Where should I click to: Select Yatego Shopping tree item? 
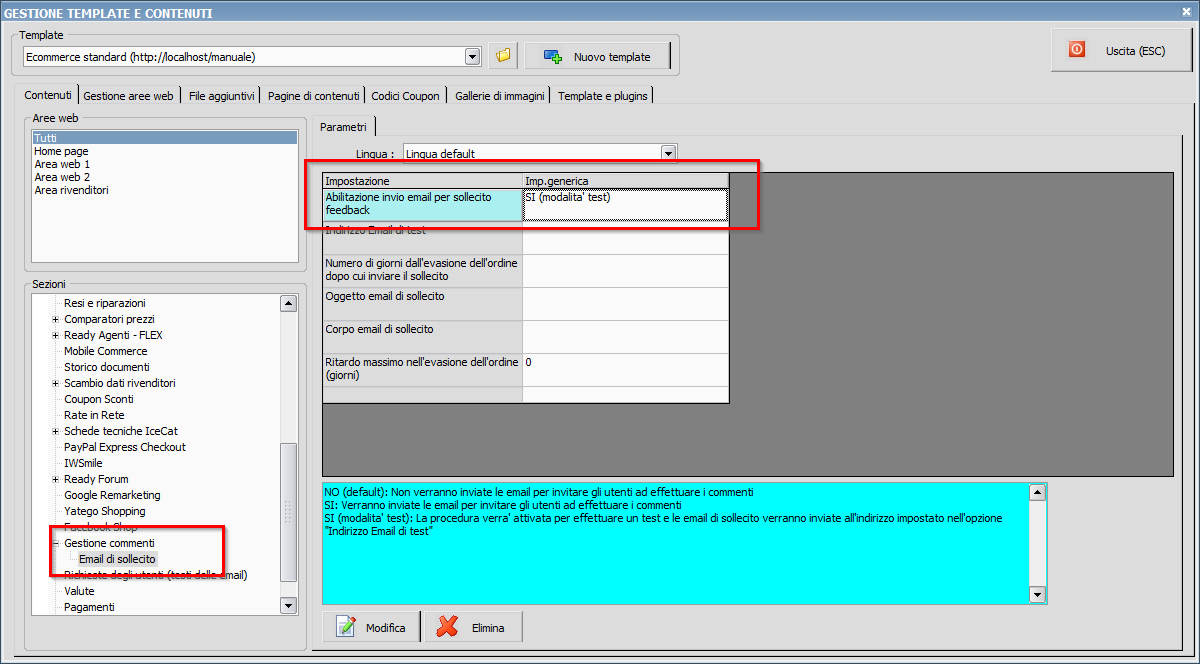[105, 511]
